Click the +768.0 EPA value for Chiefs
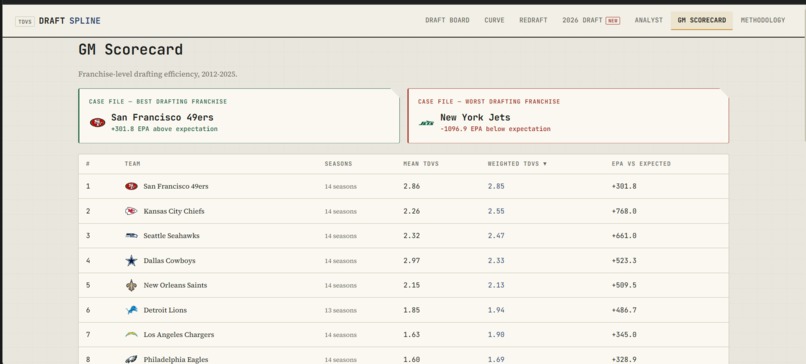Image resolution: width=806 pixels, height=364 pixels. [624, 211]
